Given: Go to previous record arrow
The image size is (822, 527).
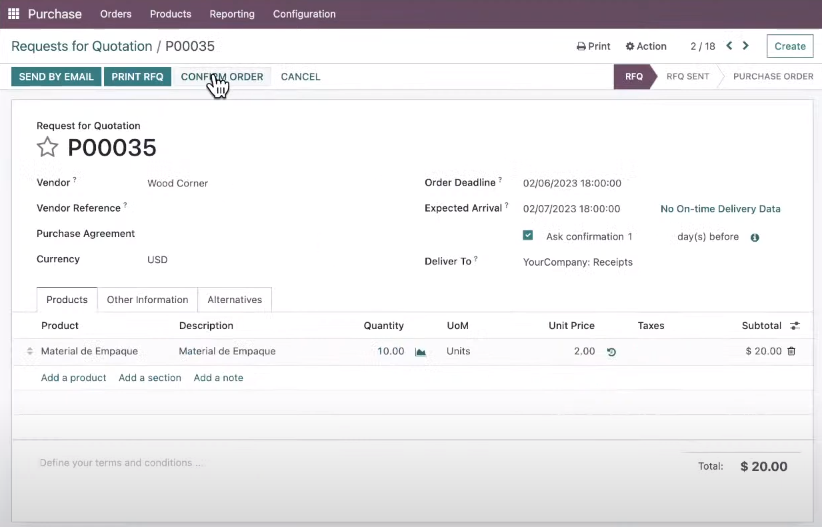Looking at the screenshot, I should (x=729, y=46).
